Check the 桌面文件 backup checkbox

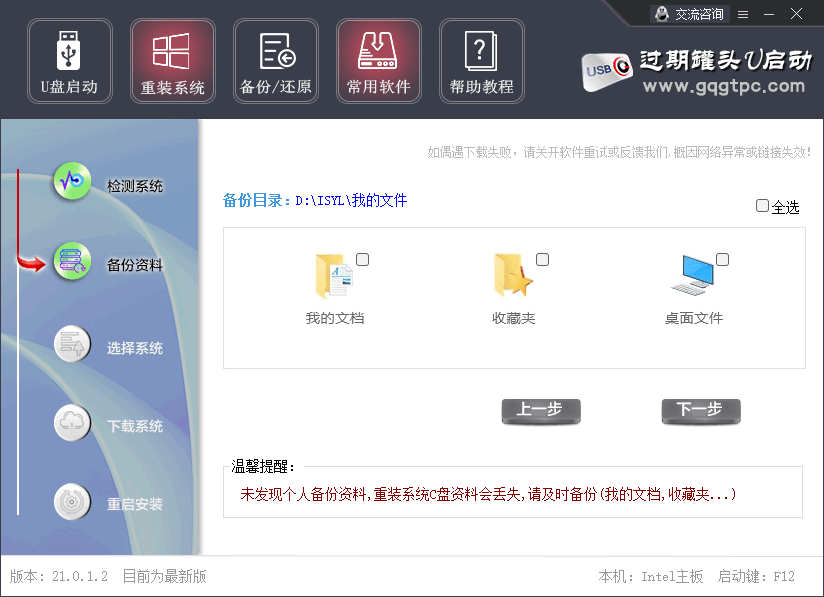tap(723, 260)
